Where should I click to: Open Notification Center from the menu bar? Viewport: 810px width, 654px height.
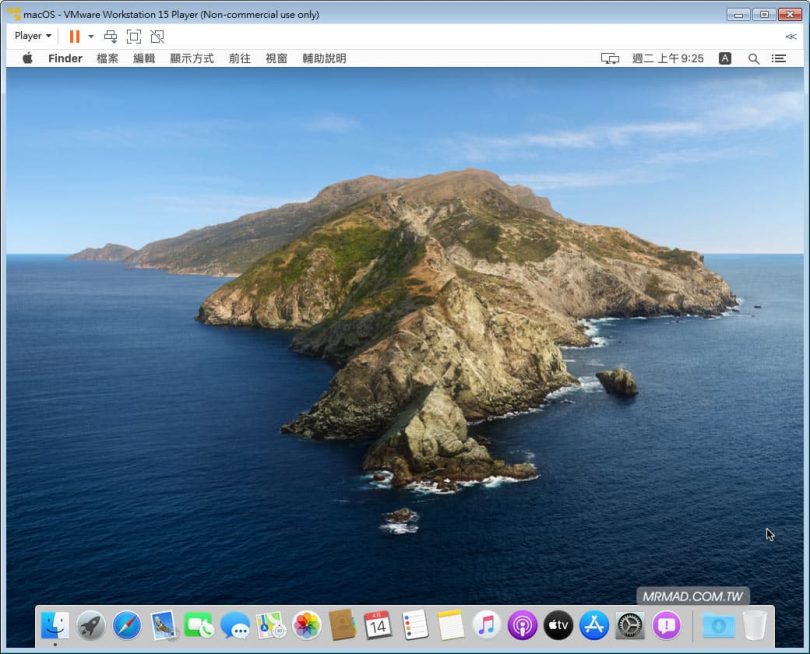pyautogui.click(x=778, y=59)
